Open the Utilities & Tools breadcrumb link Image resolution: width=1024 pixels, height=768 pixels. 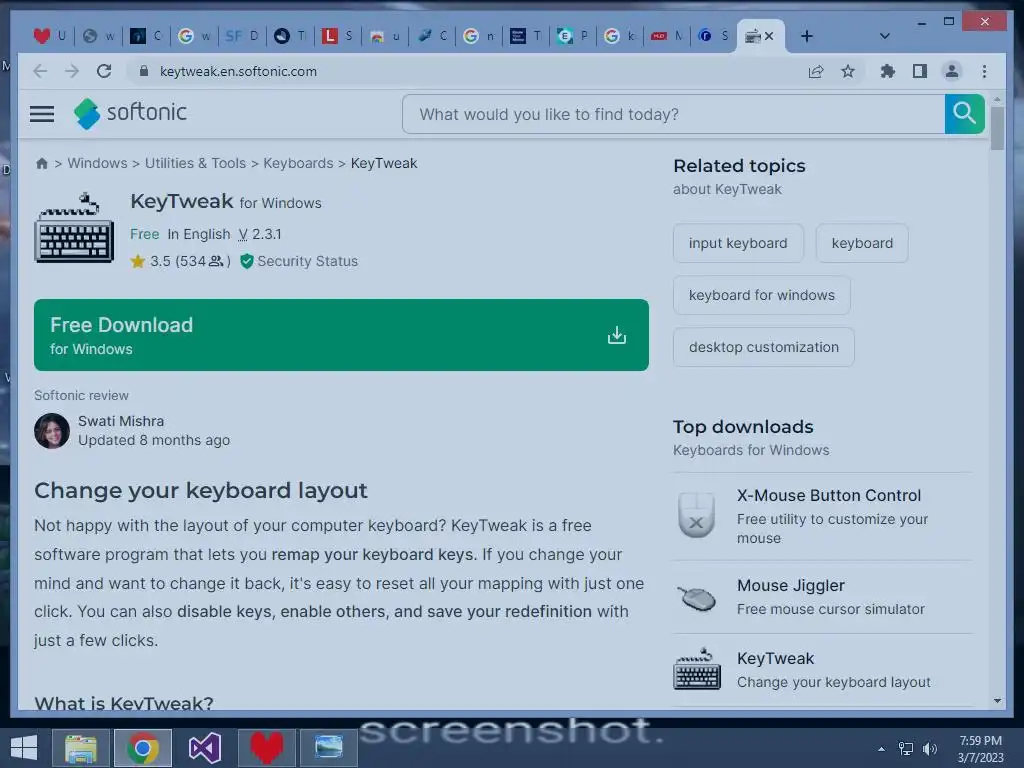tap(195, 163)
